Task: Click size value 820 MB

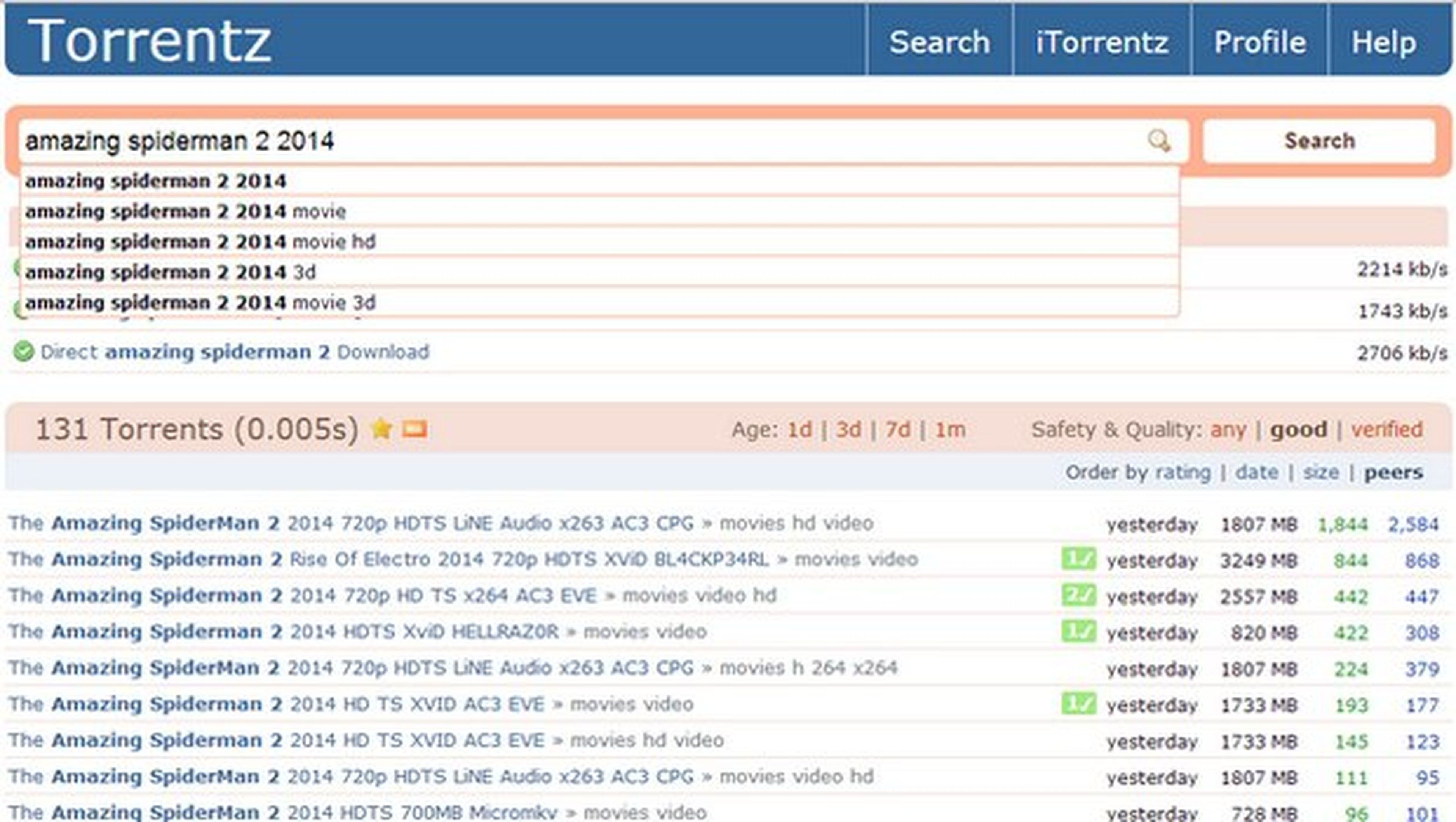Action: point(1264,633)
